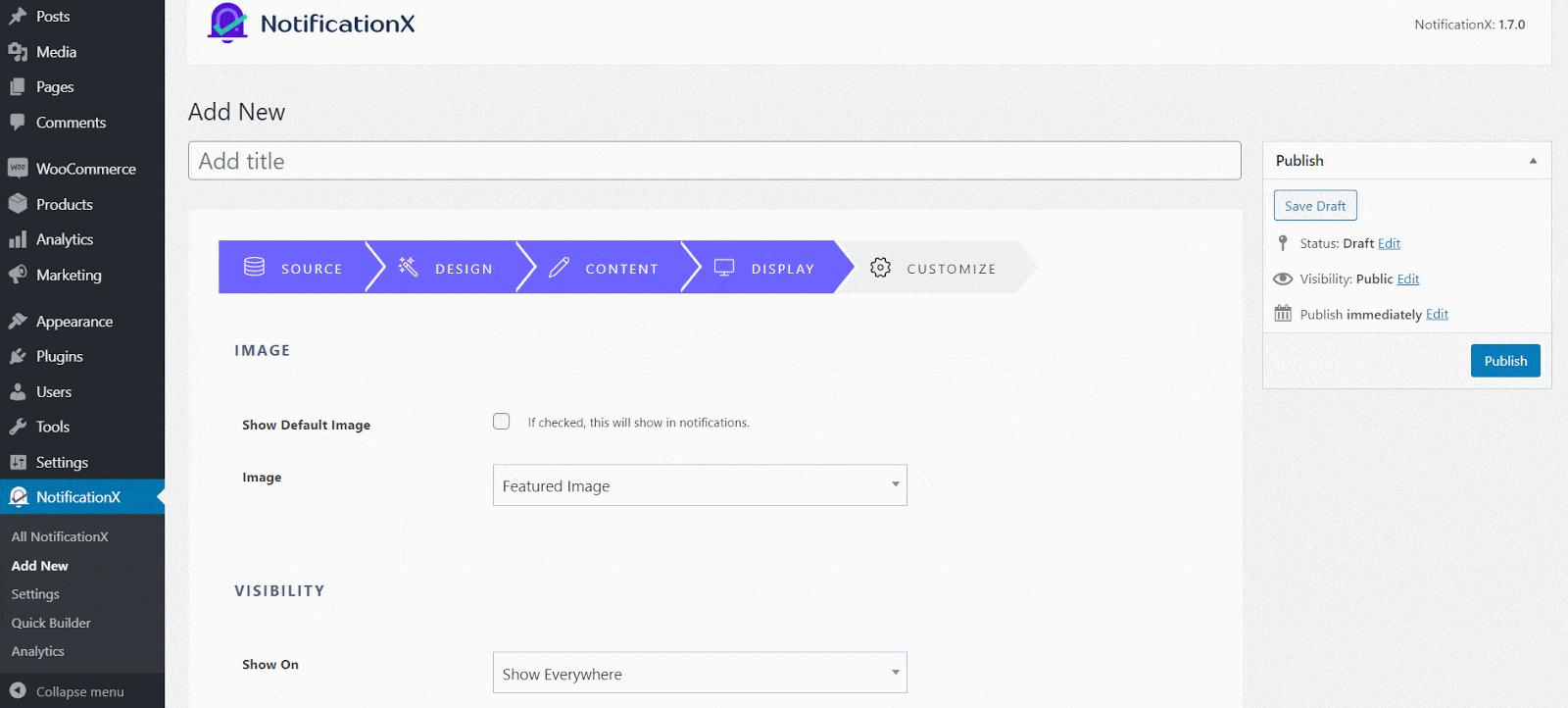Image resolution: width=1568 pixels, height=708 pixels.
Task: Switch to the CUSTOMIZE step tab
Action: [936, 267]
